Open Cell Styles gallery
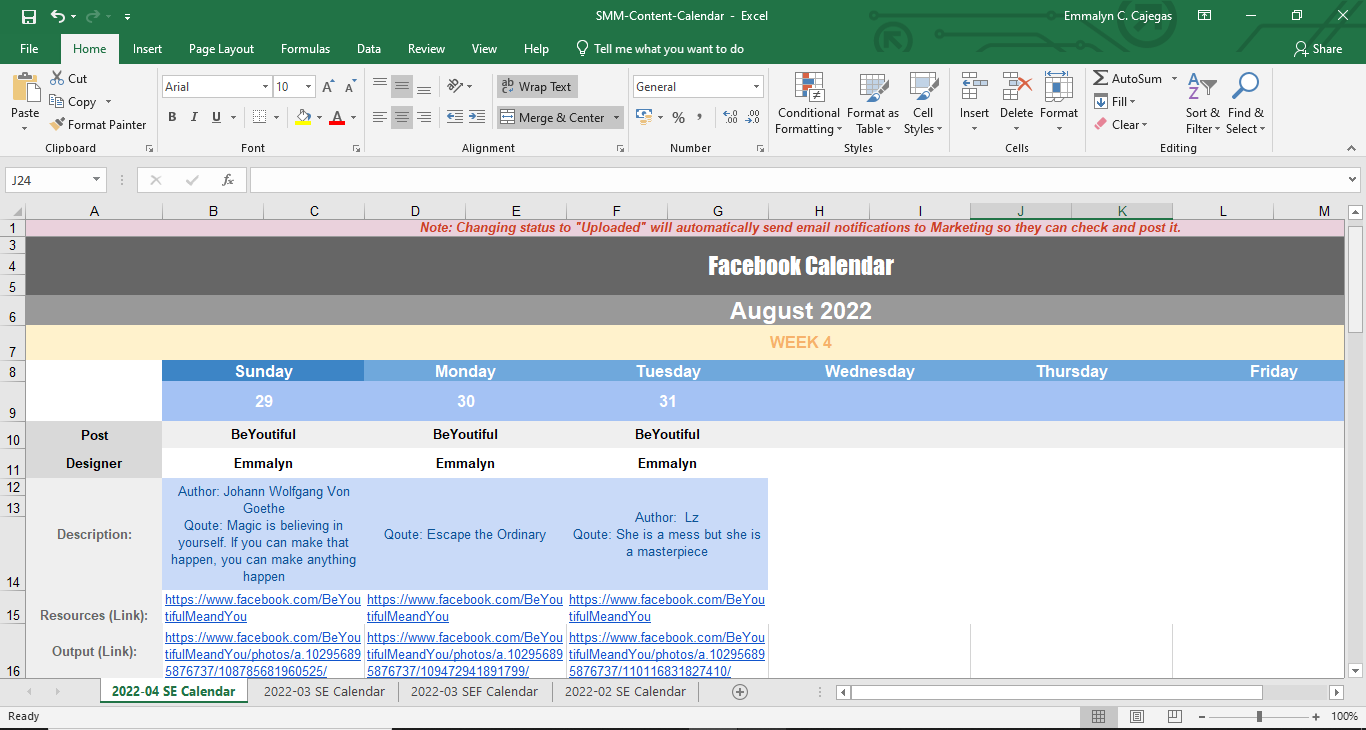This screenshot has height=730, width=1366. 921,103
